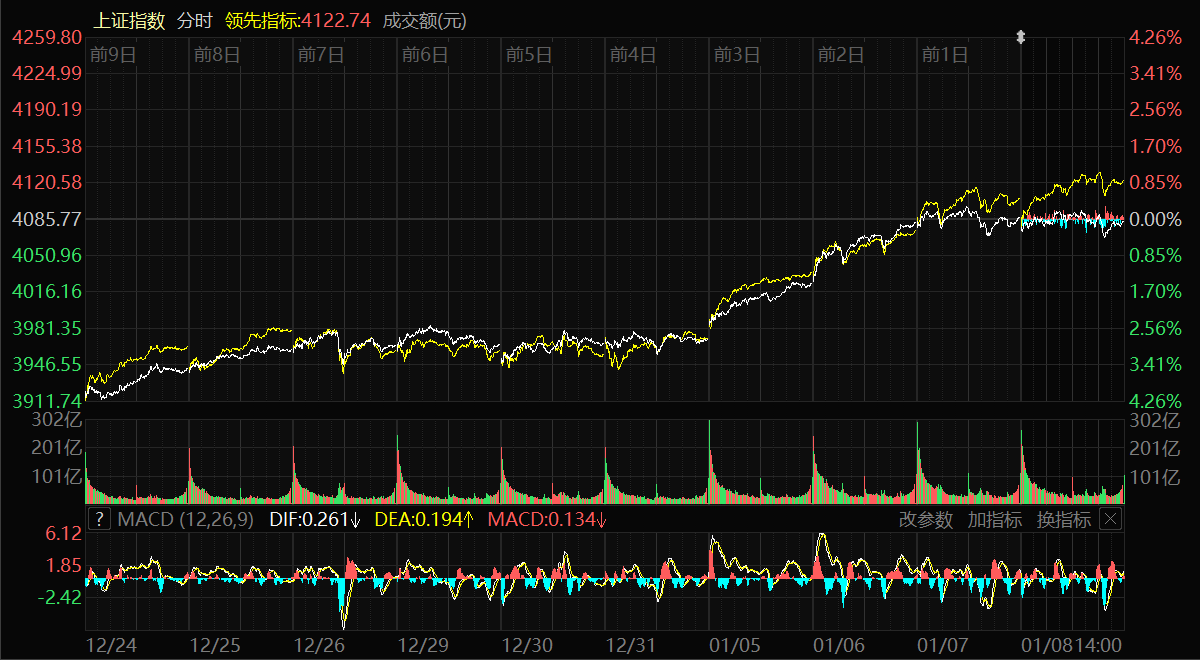
Task: Open 改参数 to change parameters
Action: (925, 519)
